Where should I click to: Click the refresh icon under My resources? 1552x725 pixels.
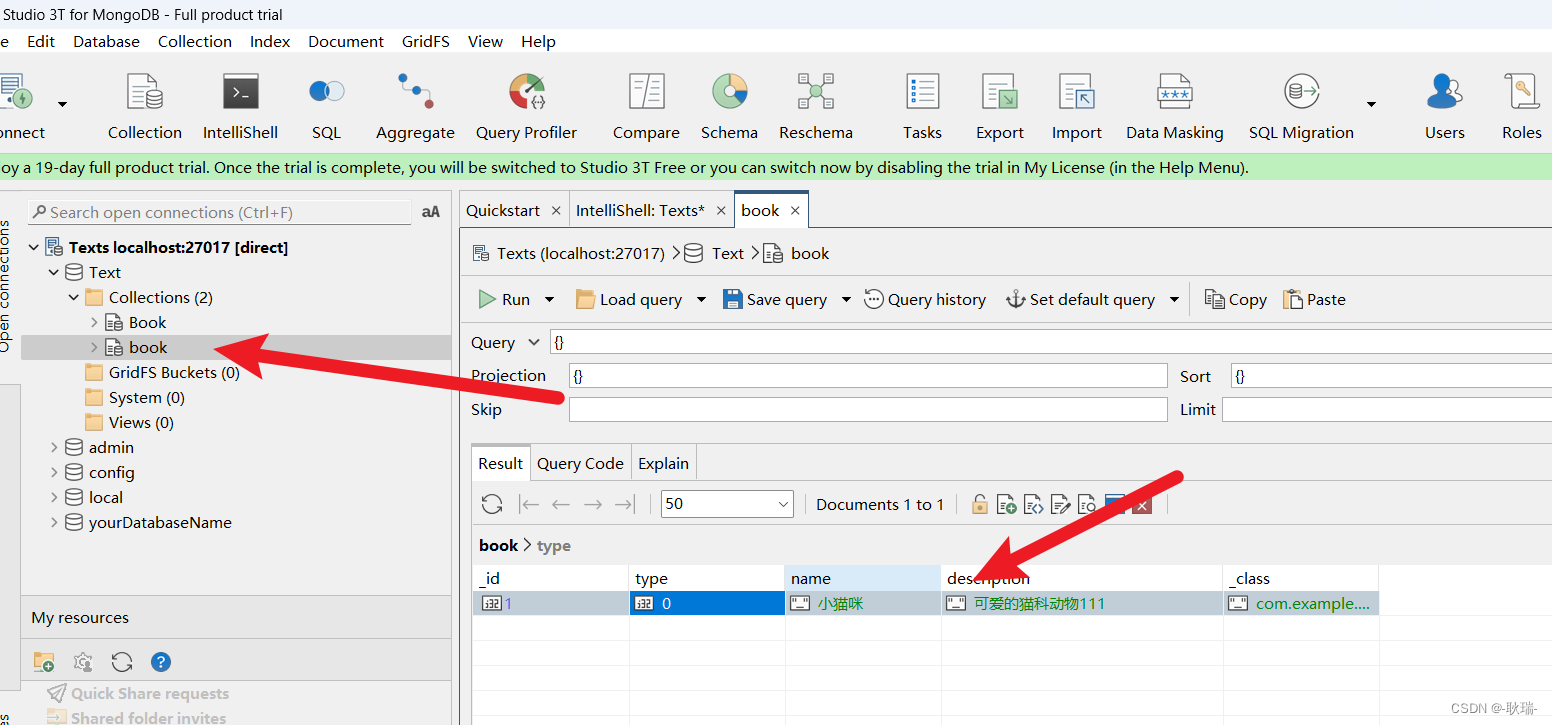pyautogui.click(x=122, y=662)
